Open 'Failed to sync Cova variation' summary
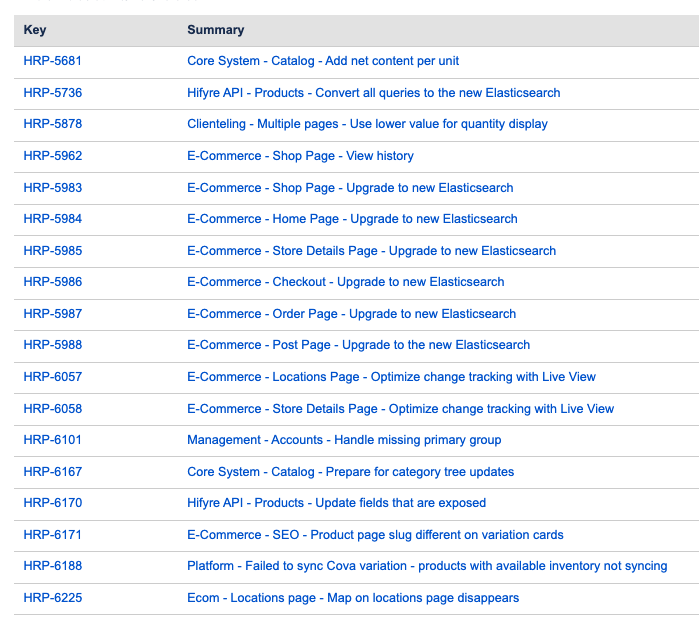 (x=427, y=566)
